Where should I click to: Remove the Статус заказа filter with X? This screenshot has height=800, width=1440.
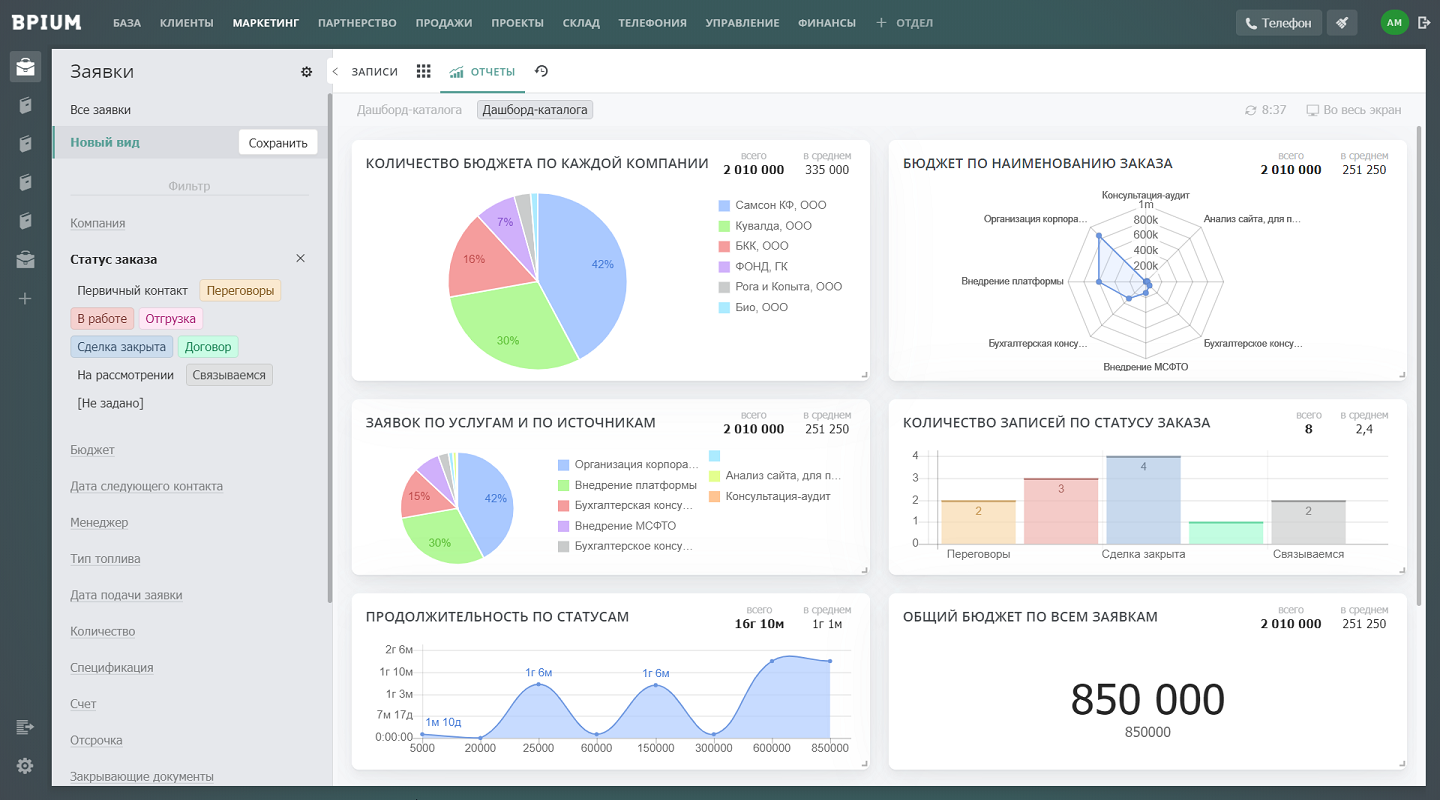click(x=300, y=259)
